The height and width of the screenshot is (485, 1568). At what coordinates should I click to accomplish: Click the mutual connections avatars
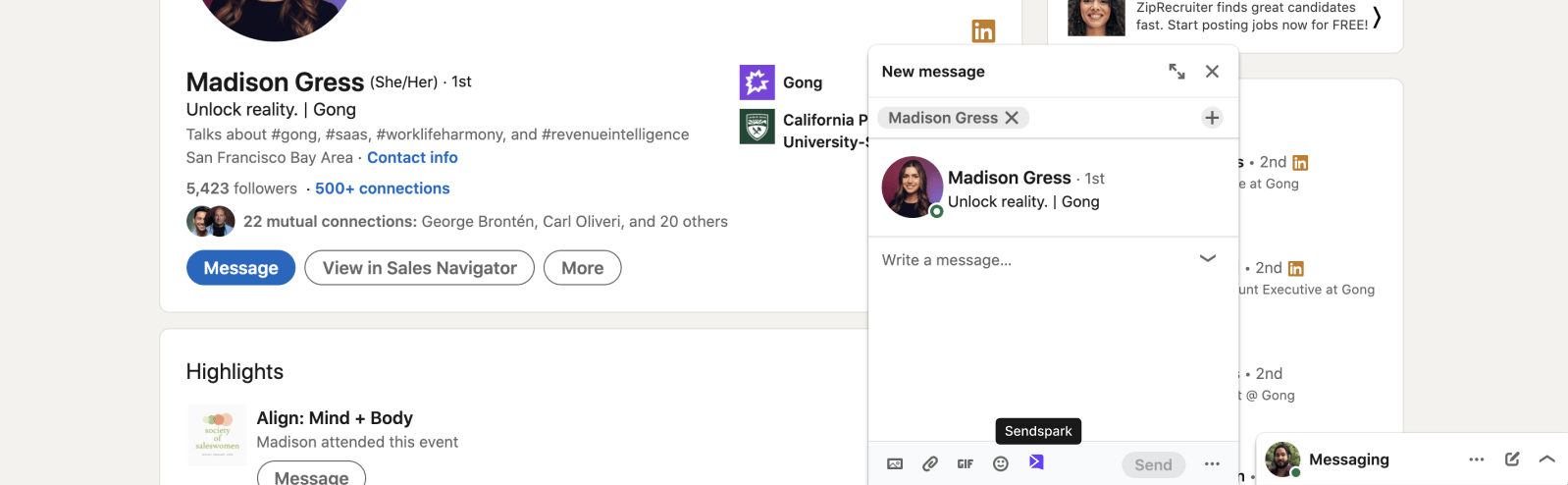[x=211, y=222]
